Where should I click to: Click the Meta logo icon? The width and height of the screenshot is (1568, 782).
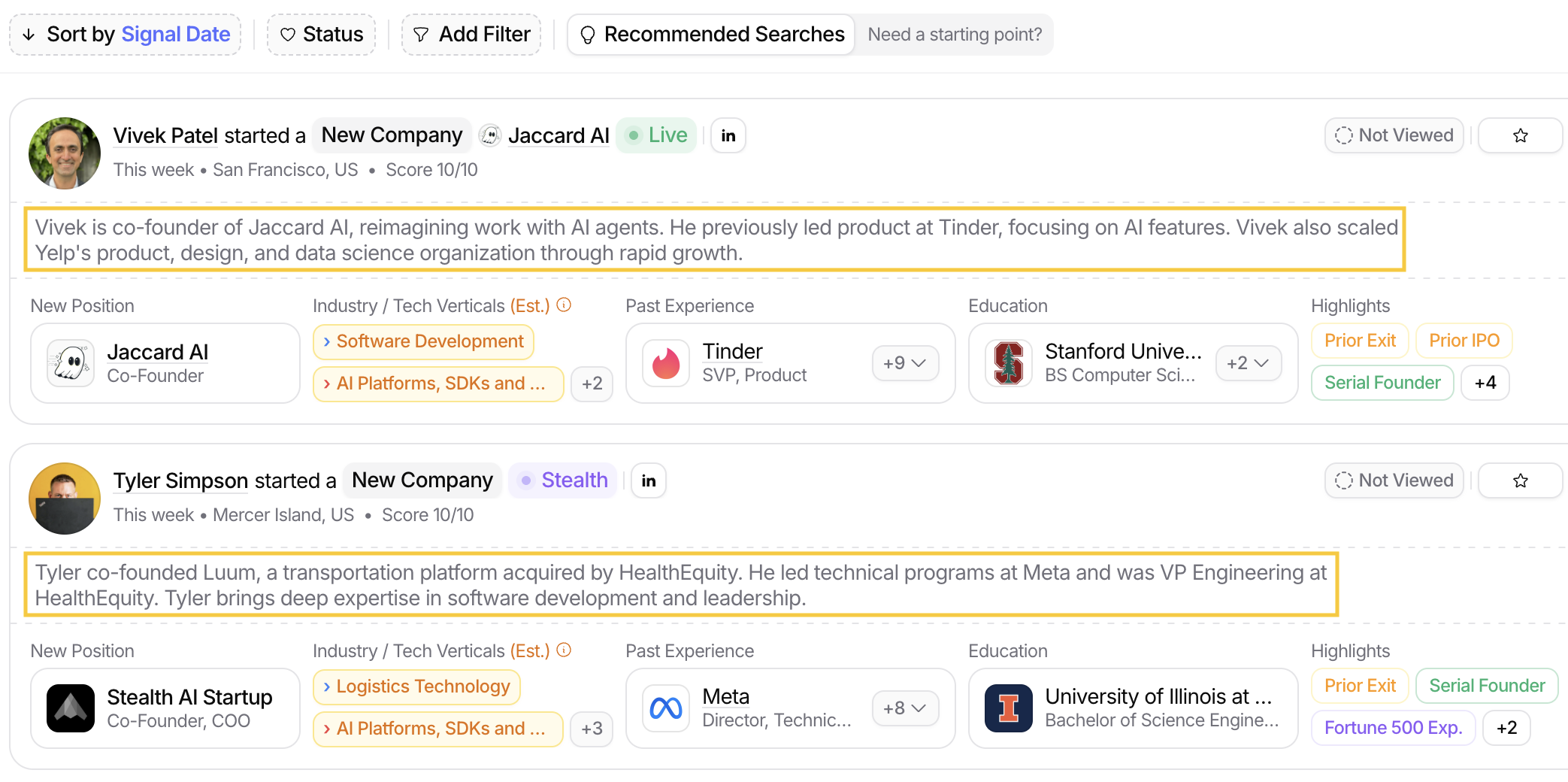(x=666, y=708)
